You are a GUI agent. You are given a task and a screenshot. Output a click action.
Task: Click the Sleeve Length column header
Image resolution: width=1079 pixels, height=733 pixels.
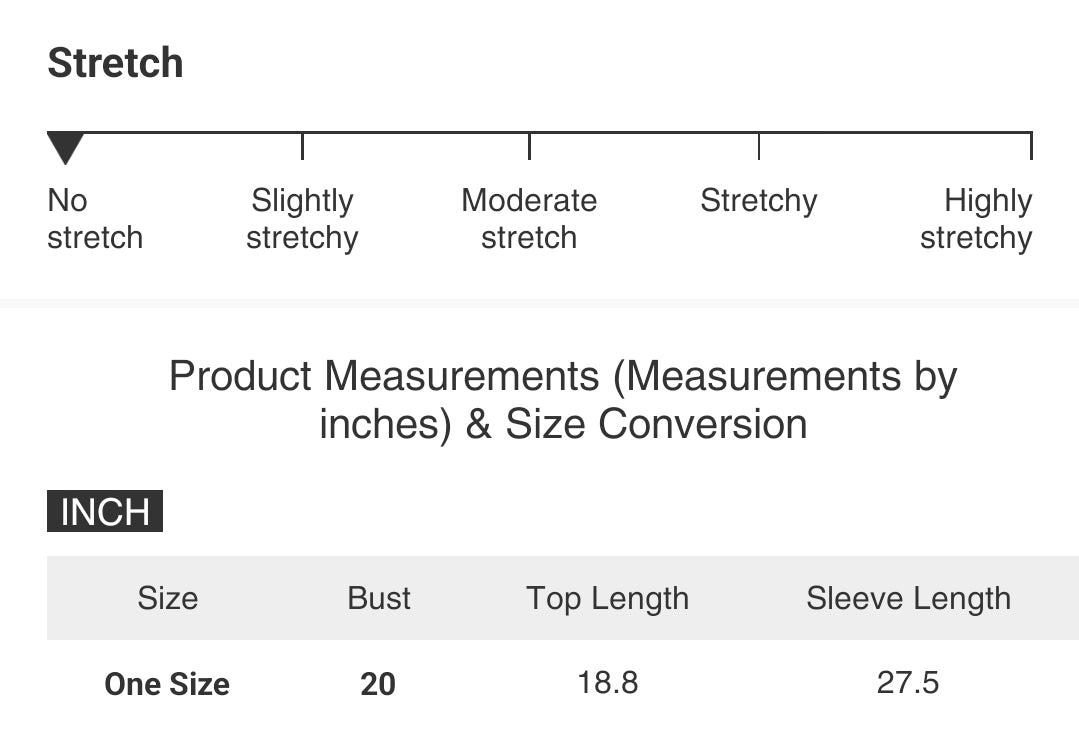(x=908, y=598)
